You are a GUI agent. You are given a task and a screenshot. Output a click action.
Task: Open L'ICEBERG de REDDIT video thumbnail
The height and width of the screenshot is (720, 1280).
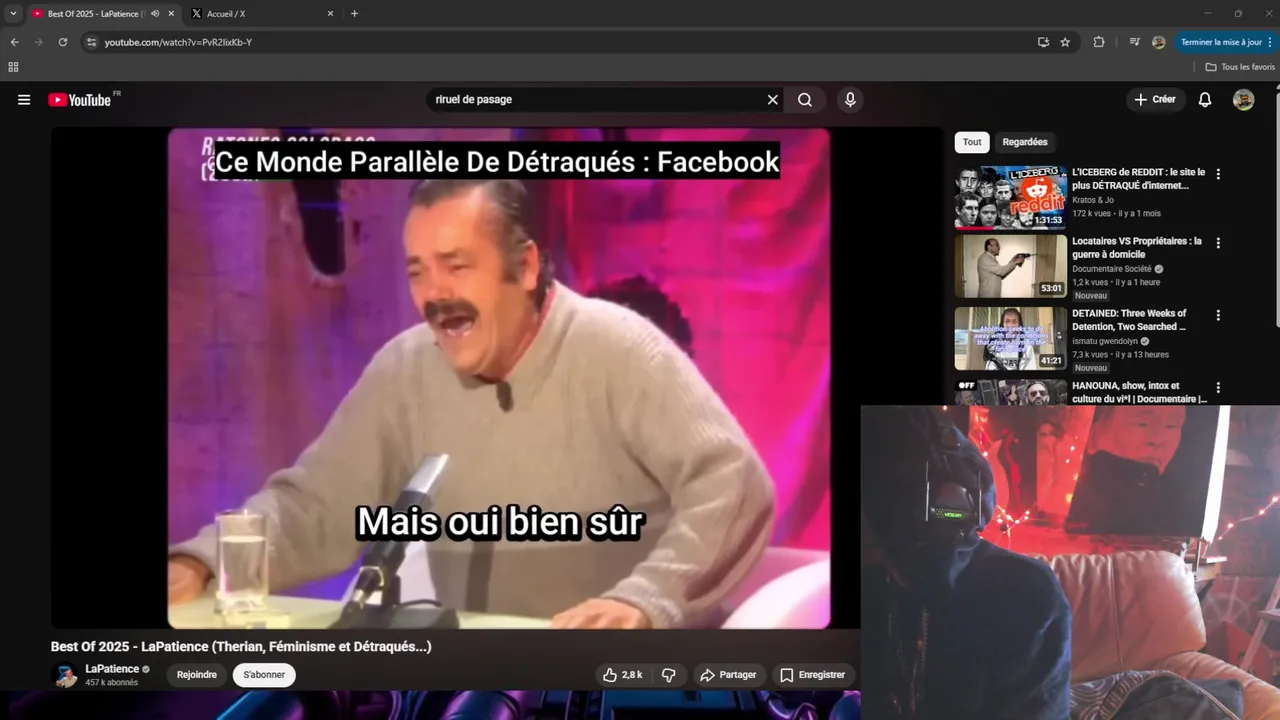tap(1011, 197)
